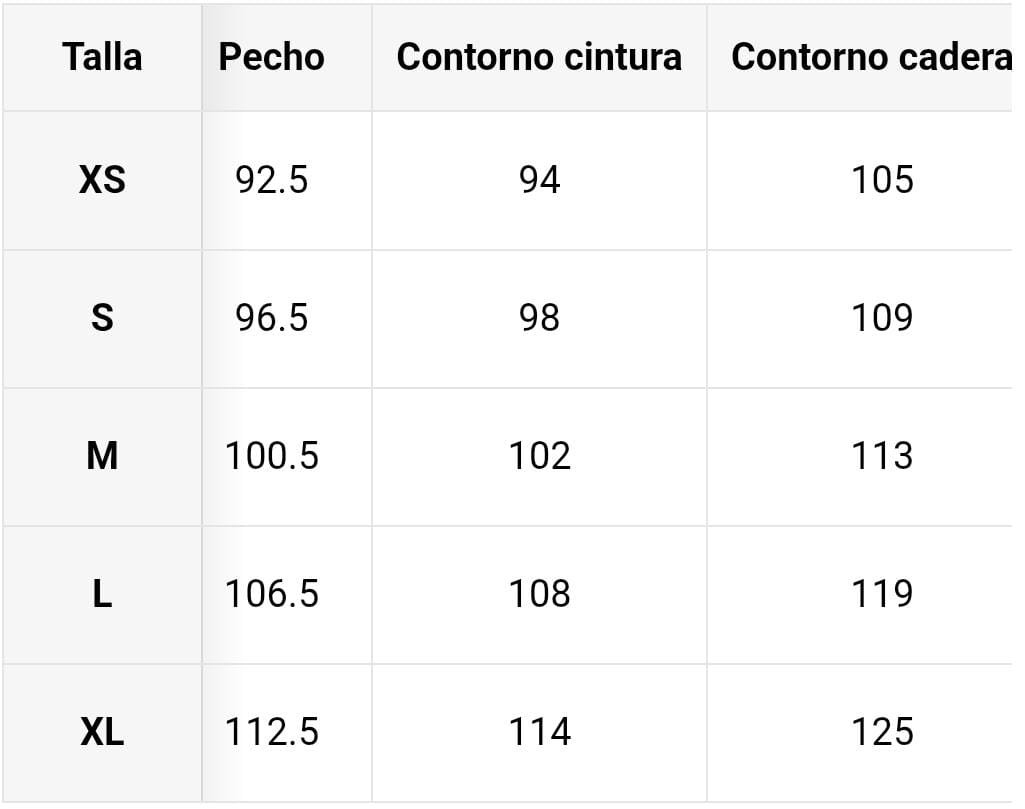Screen dimensions: 1025x809
Task: Click the L pecho value 106.5
Action: tap(272, 594)
